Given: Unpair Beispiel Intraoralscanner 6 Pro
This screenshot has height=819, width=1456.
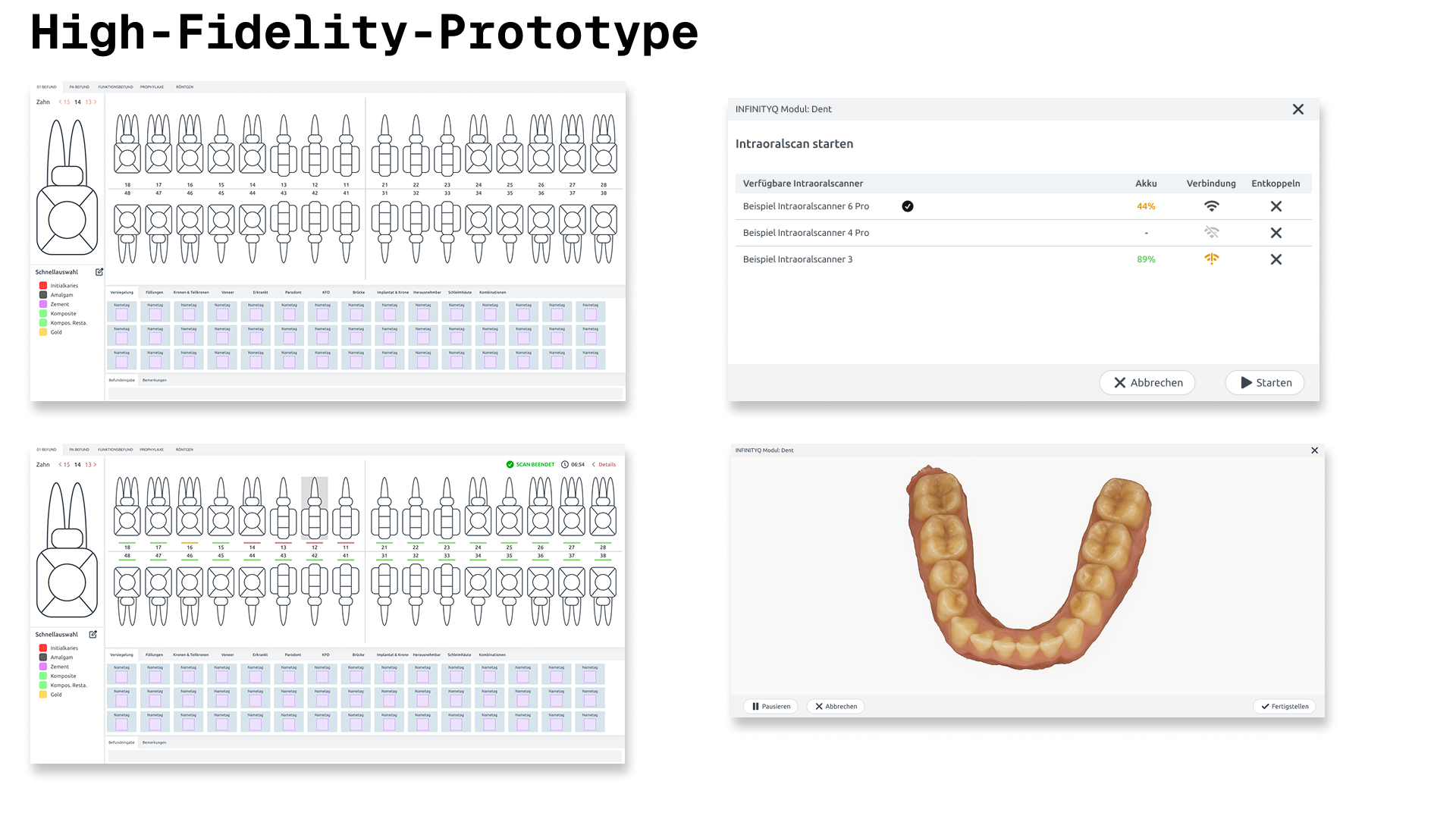Looking at the screenshot, I should click(1276, 206).
